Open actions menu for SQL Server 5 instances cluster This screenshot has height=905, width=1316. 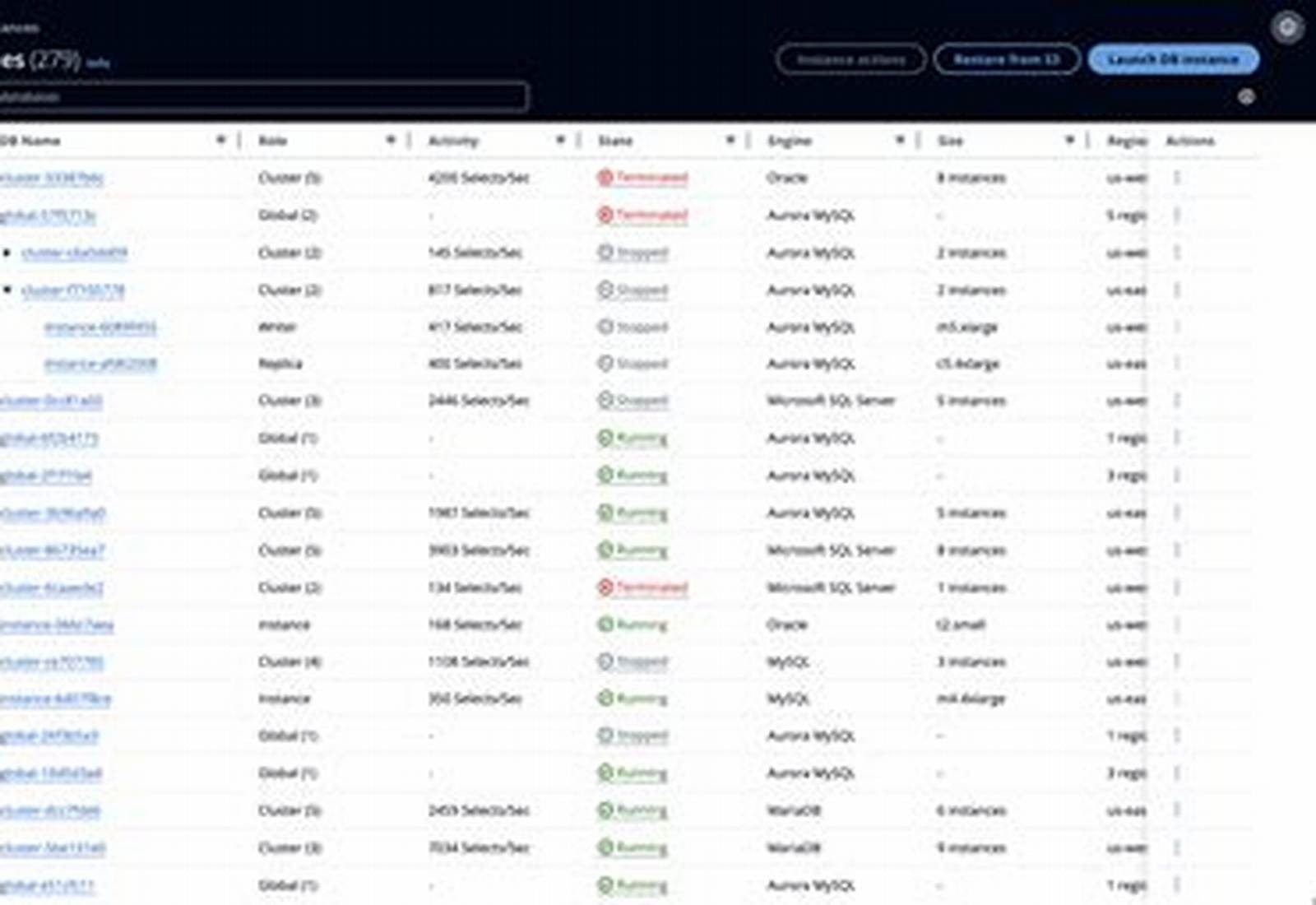(1177, 401)
